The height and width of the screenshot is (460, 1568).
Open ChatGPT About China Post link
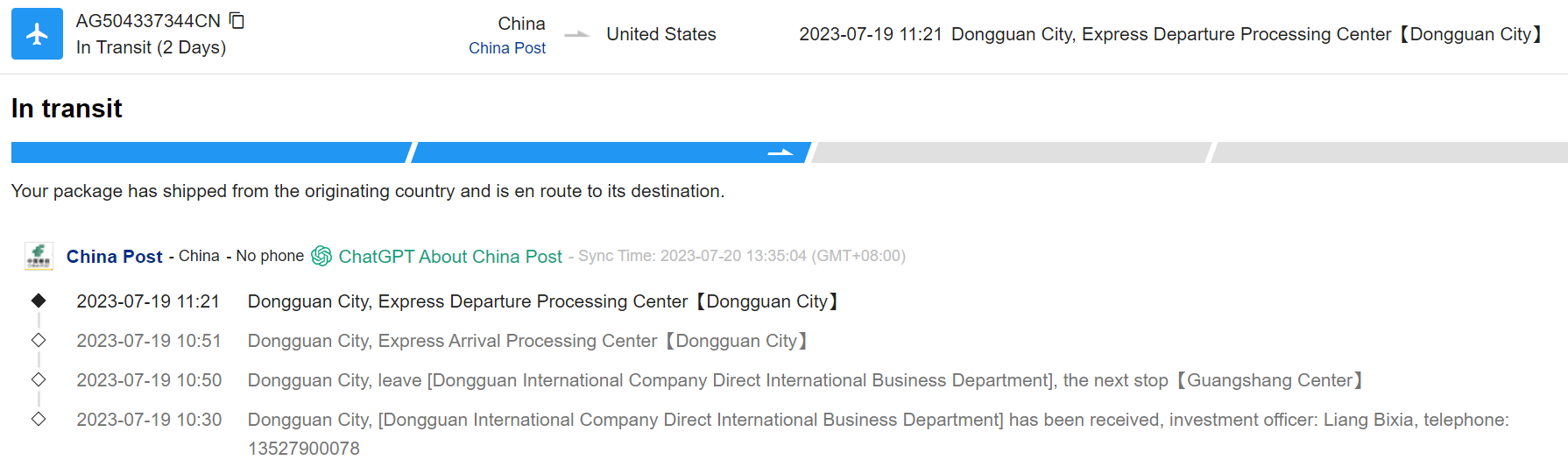pos(450,257)
